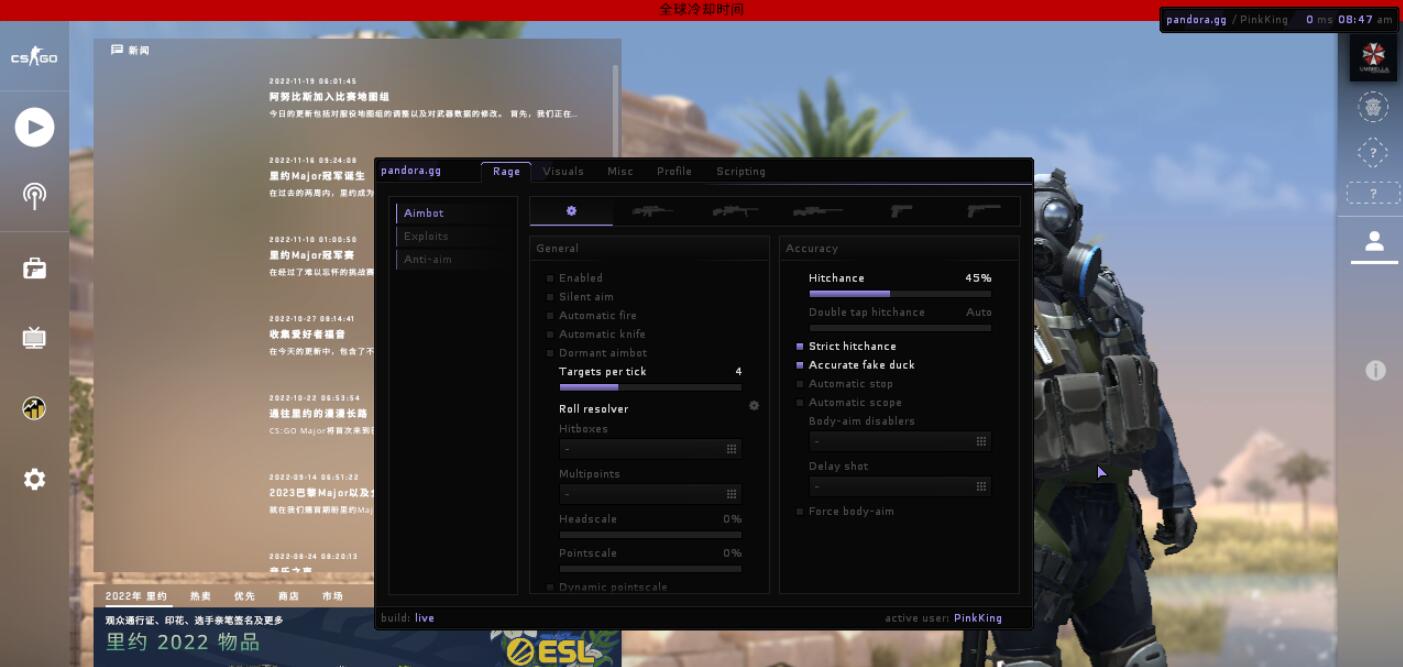Click the broadcast antenna icon in the sidebar
Image resolution: width=1403 pixels, height=667 pixels.
(34, 196)
